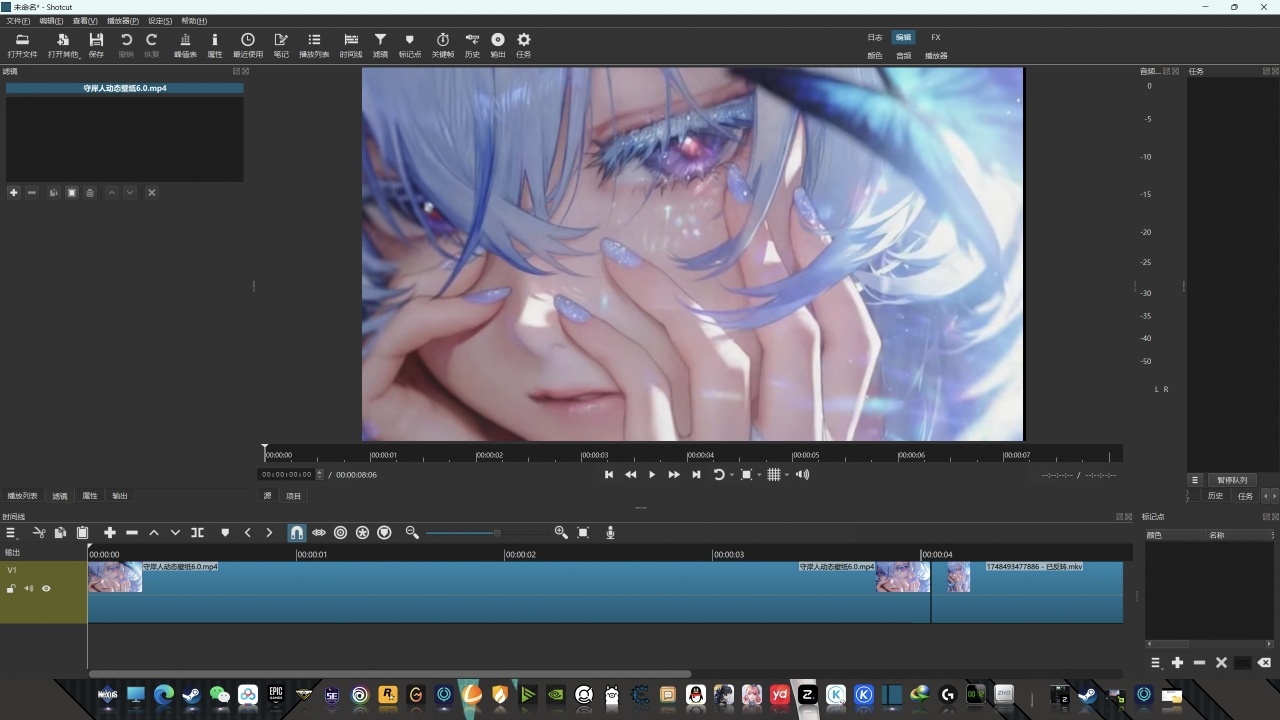Select the 音频 layout button
This screenshot has height=720, width=1280.
(x=904, y=56)
